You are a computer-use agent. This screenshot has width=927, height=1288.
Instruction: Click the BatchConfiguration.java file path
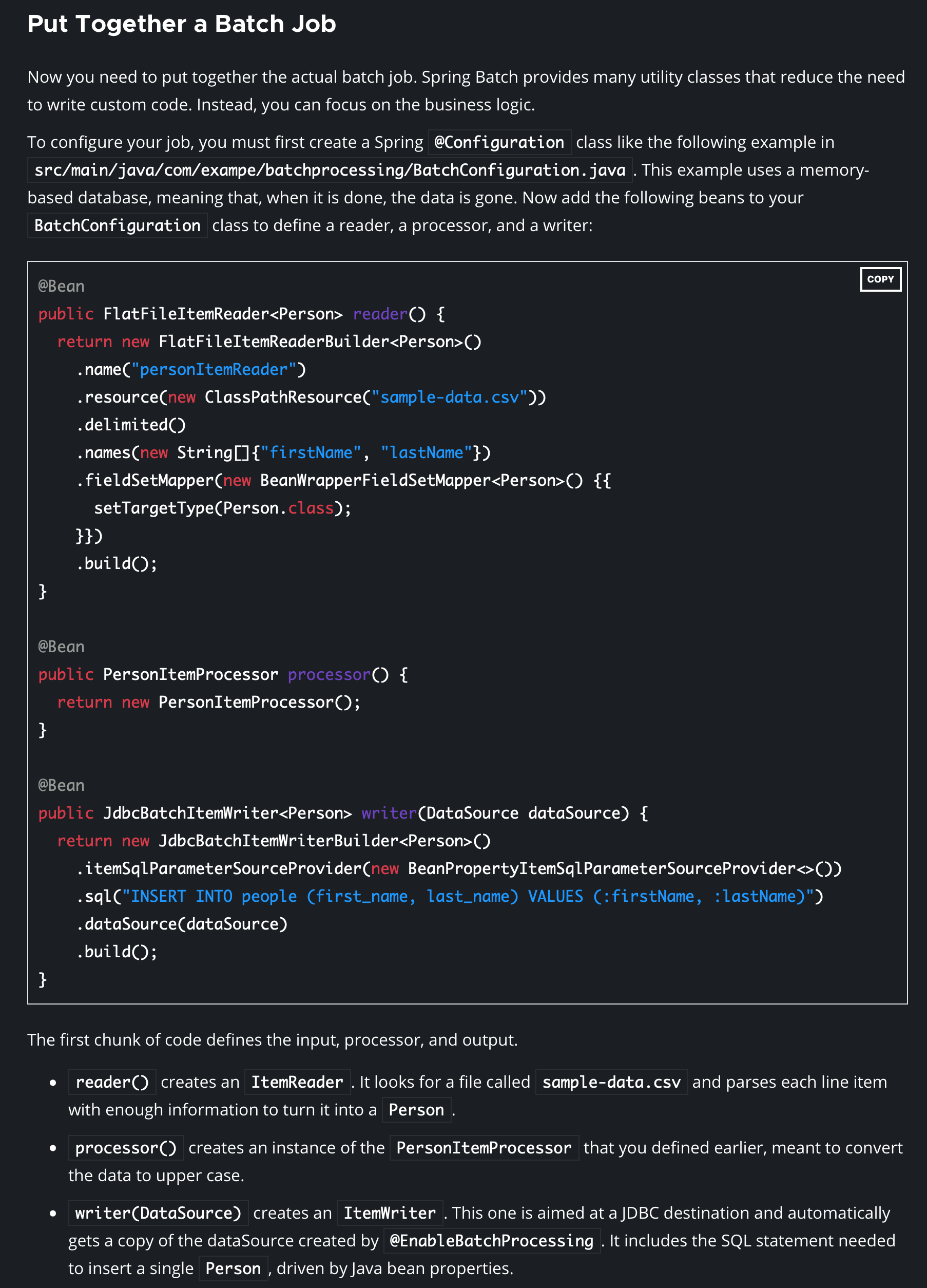(330, 170)
